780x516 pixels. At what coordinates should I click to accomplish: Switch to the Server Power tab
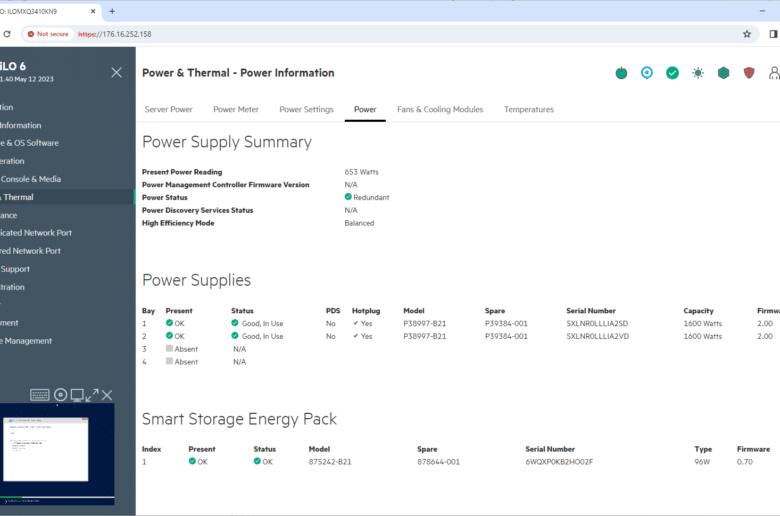coord(169,109)
